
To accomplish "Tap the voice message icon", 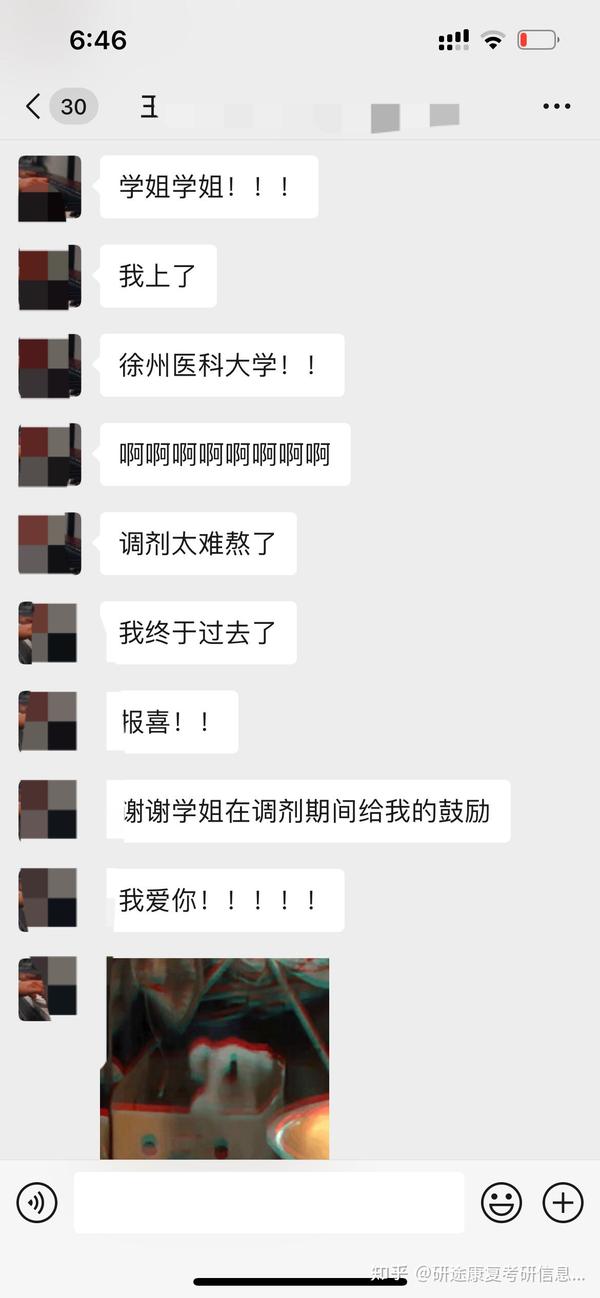I will (37, 1201).
